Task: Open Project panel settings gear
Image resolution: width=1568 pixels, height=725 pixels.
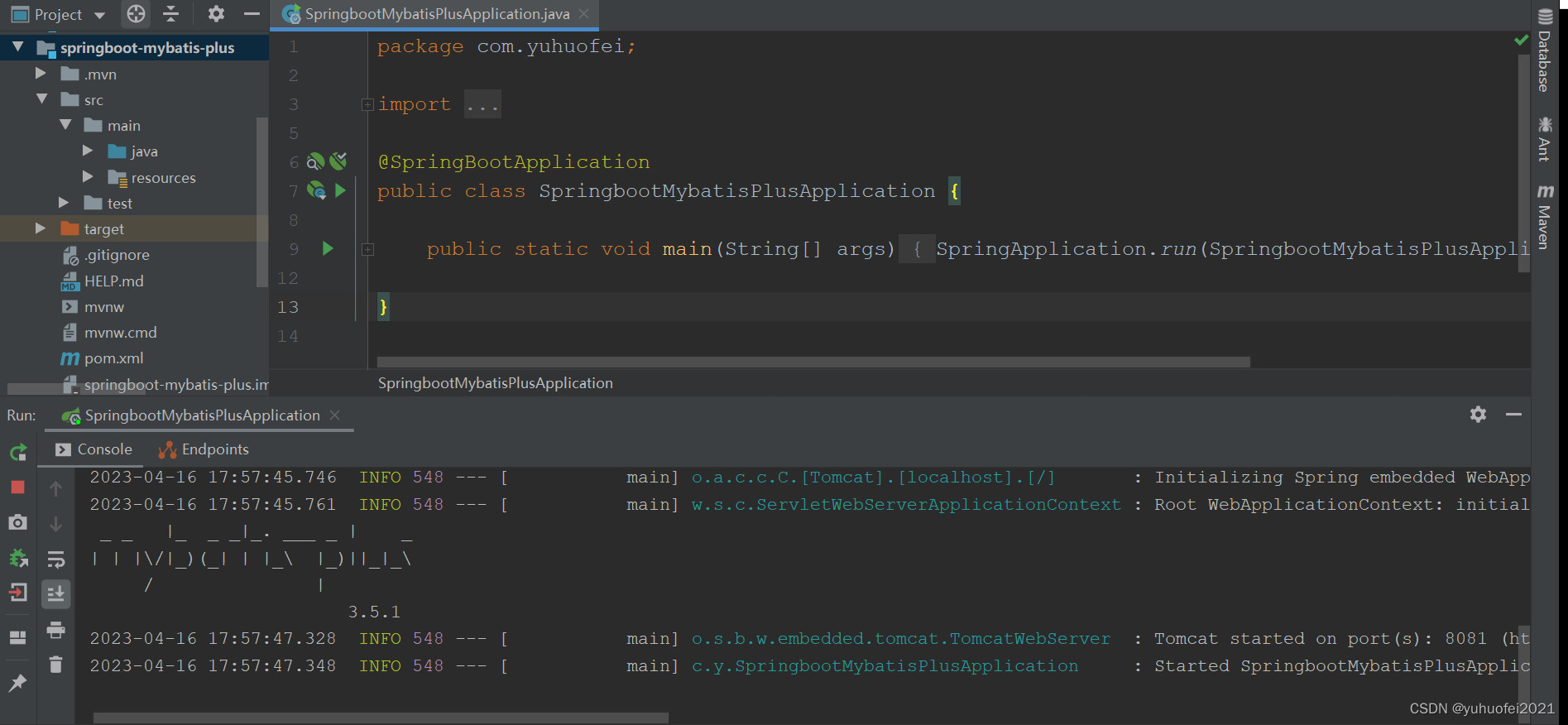Action: 216,14
